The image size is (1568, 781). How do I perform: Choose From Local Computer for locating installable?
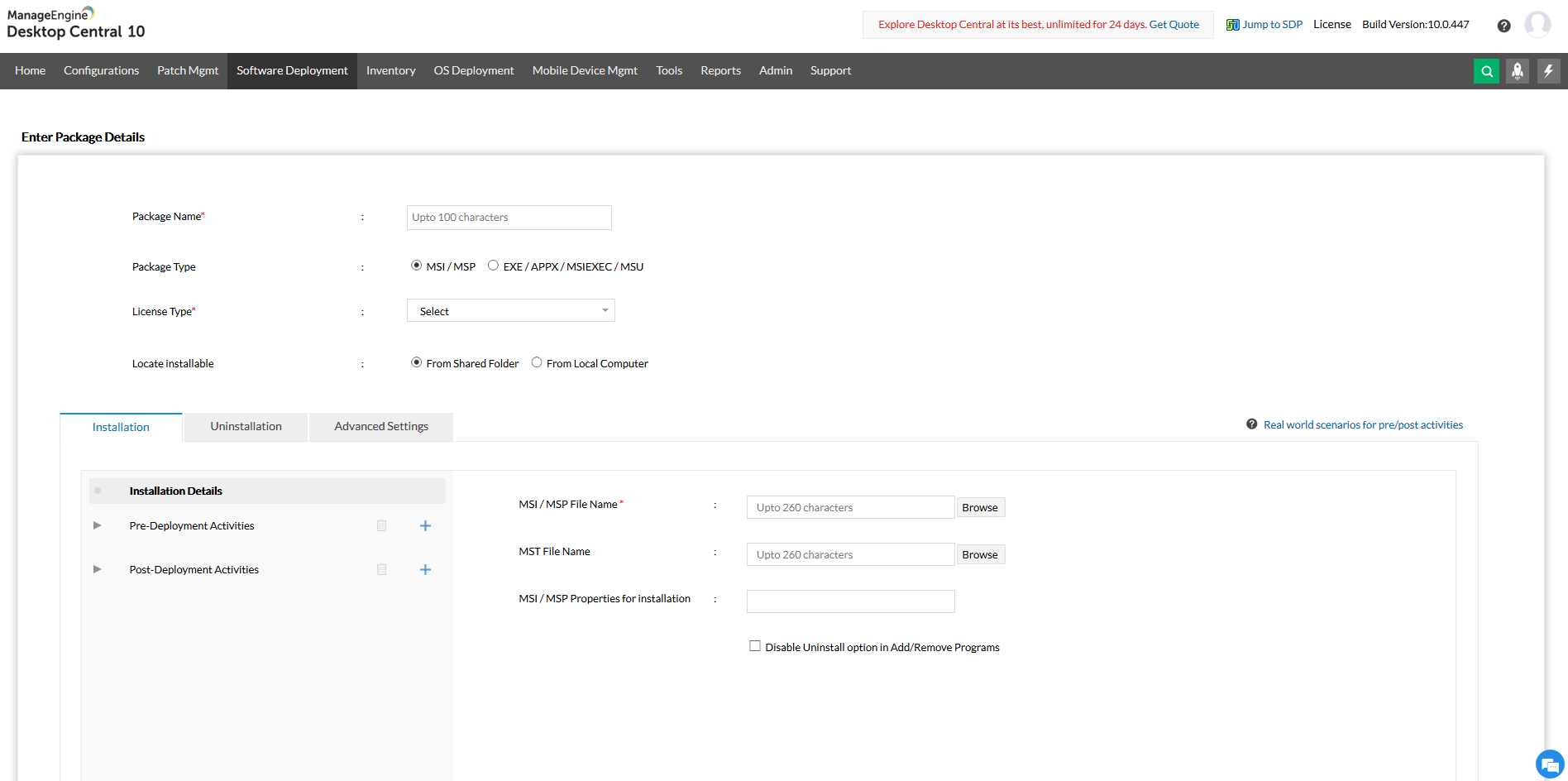click(537, 362)
